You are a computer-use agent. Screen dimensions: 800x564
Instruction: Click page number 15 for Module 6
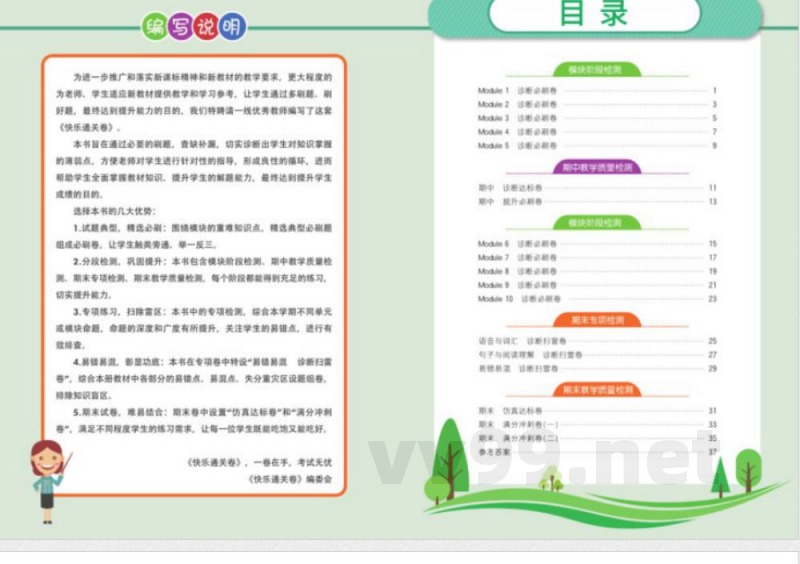[x=713, y=243]
